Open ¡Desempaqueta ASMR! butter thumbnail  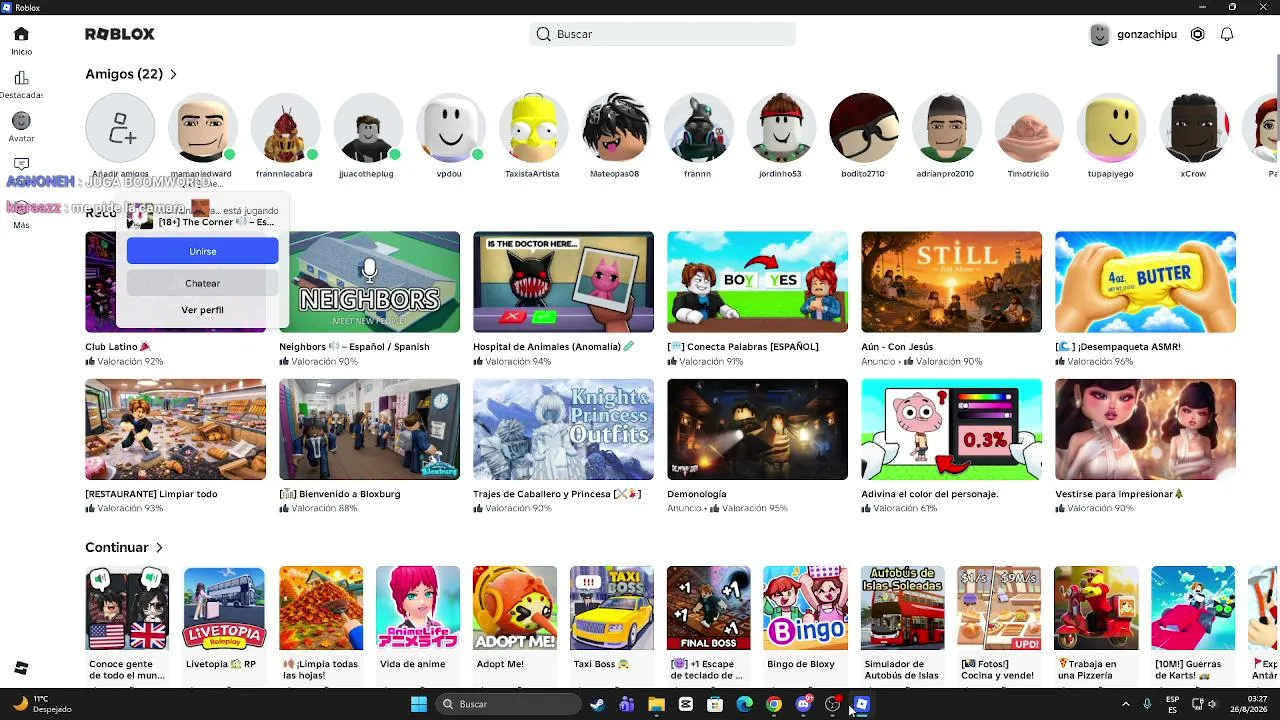click(1145, 282)
